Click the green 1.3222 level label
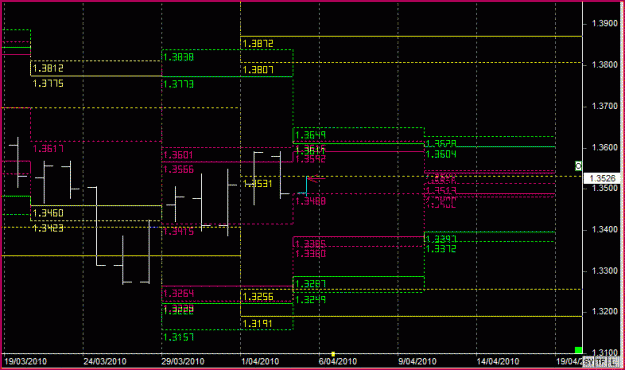The height and width of the screenshot is (370, 625). click(x=179, y=310)
